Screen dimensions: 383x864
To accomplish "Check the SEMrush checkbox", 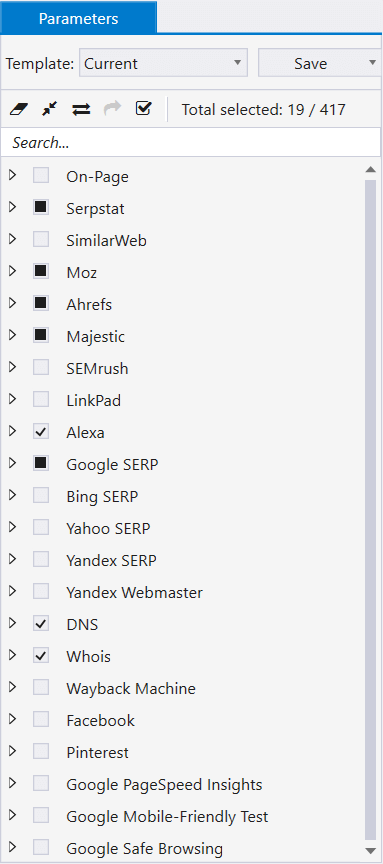I will click(41, 367).
